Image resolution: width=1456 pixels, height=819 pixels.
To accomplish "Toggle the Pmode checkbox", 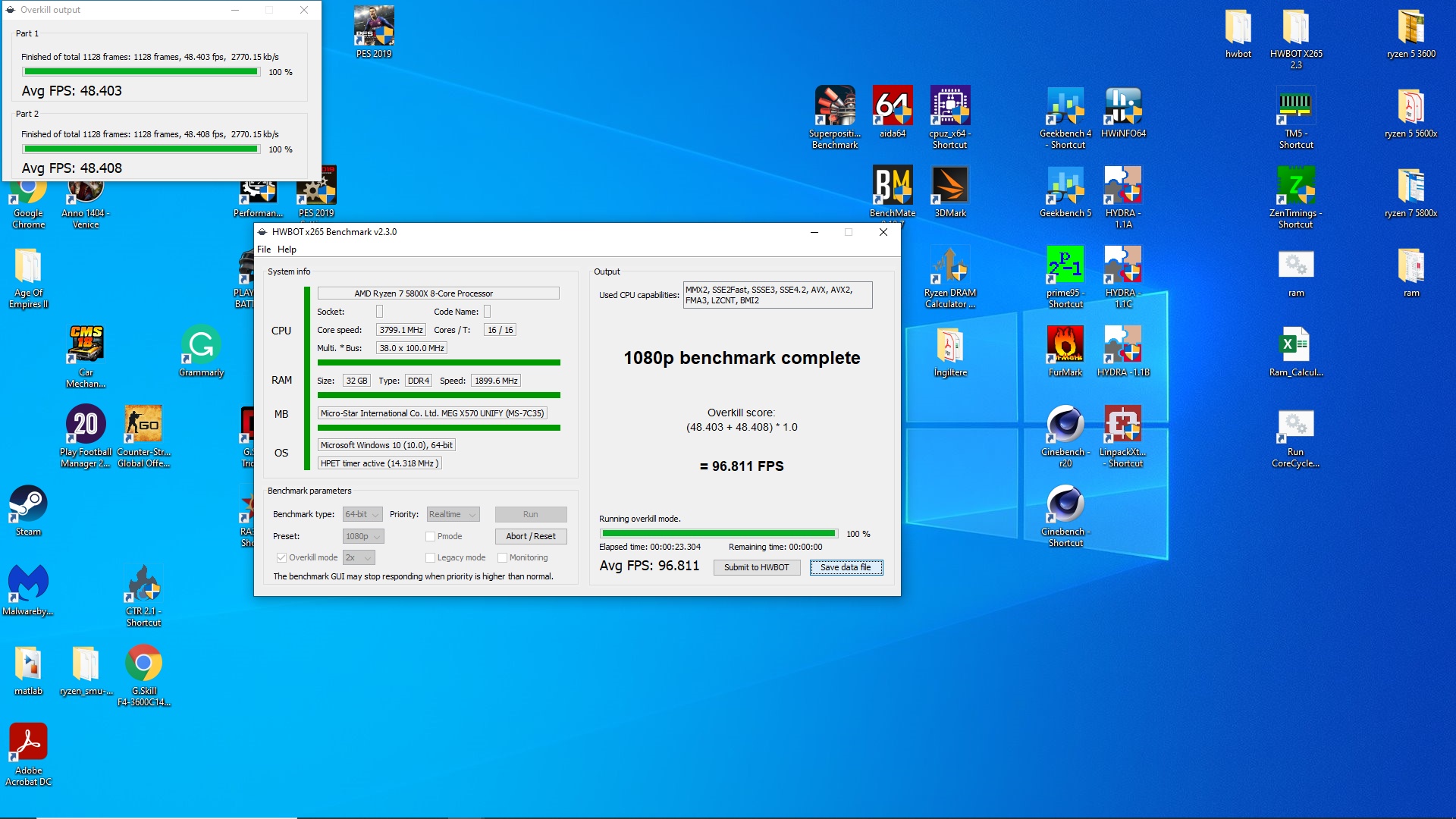I will (430, 536).
